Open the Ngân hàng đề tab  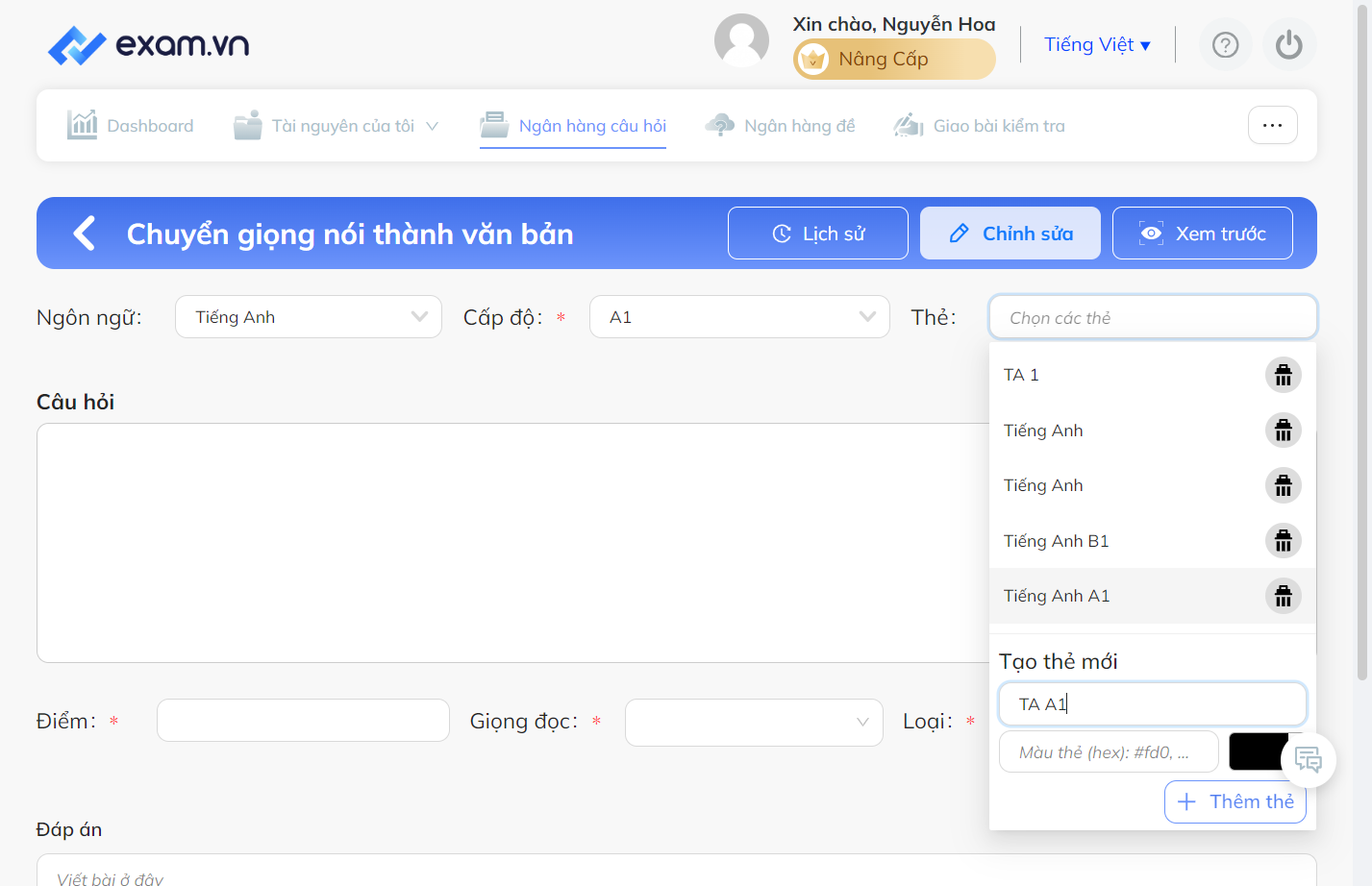(x=780, y=126)
